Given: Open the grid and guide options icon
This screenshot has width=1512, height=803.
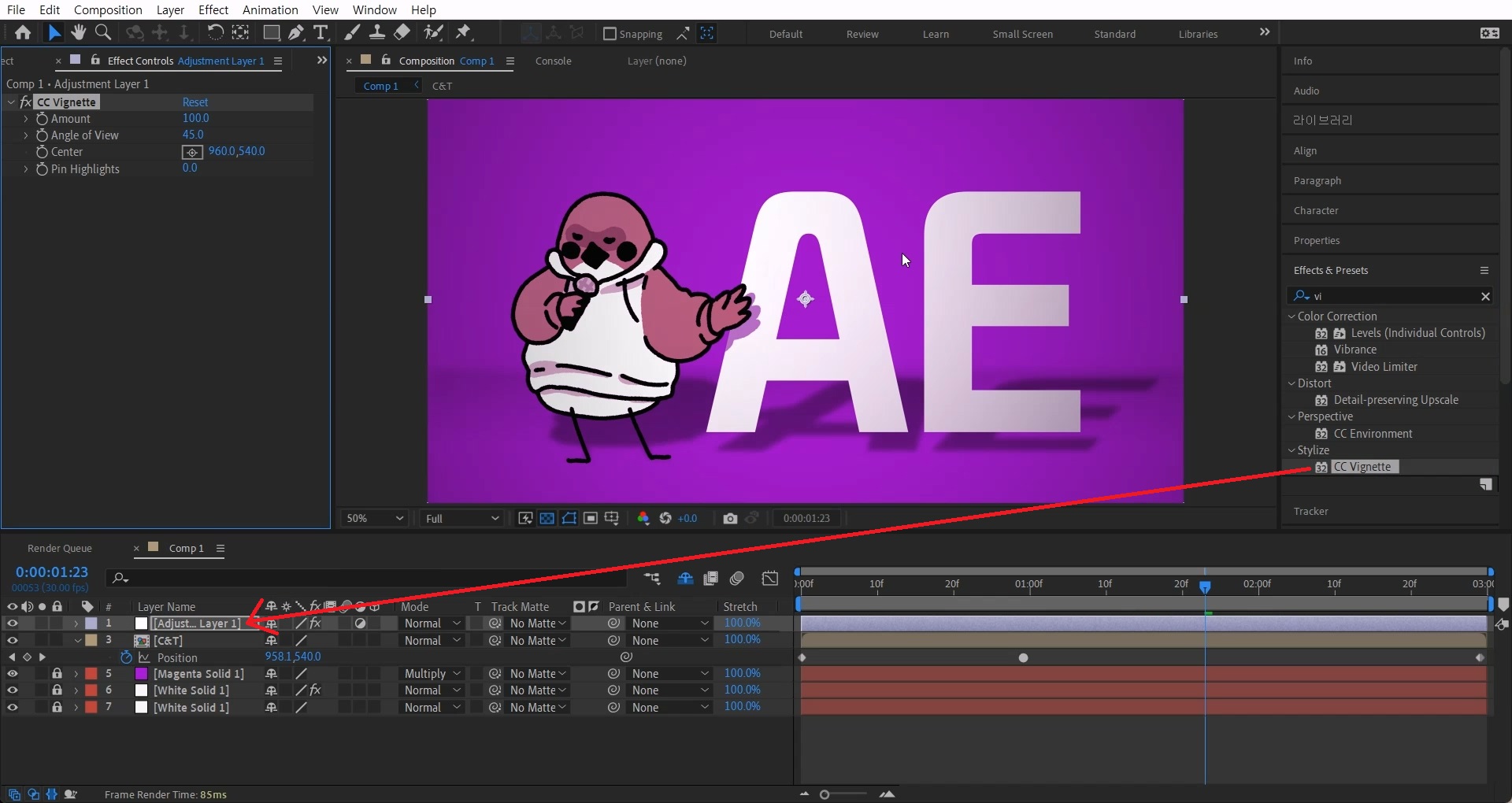Looking at the screenshot, I should [x=611, y=518].
